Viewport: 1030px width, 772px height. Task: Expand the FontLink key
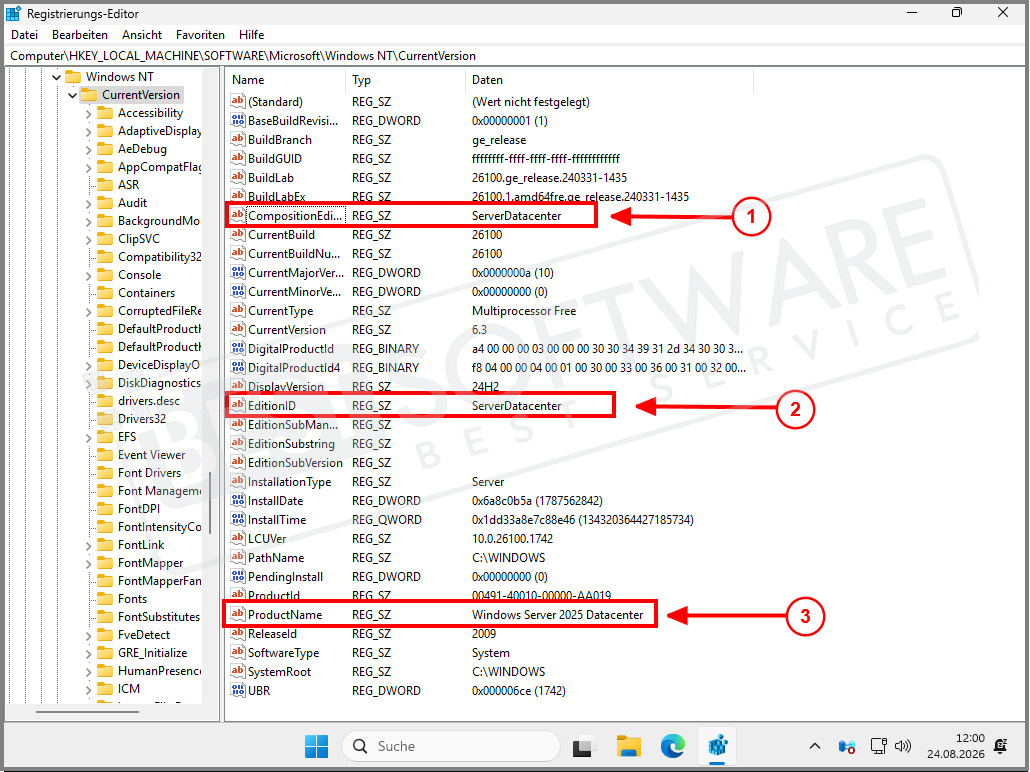tap(89, 545)
